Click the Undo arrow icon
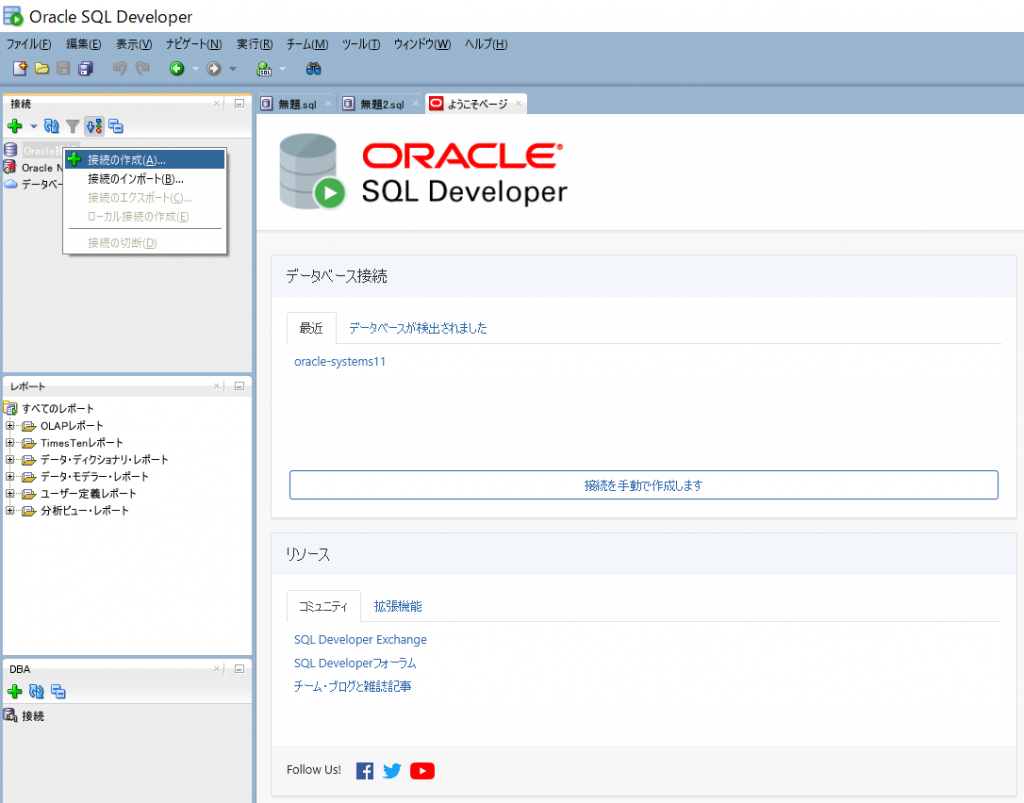 coord(120,68)
